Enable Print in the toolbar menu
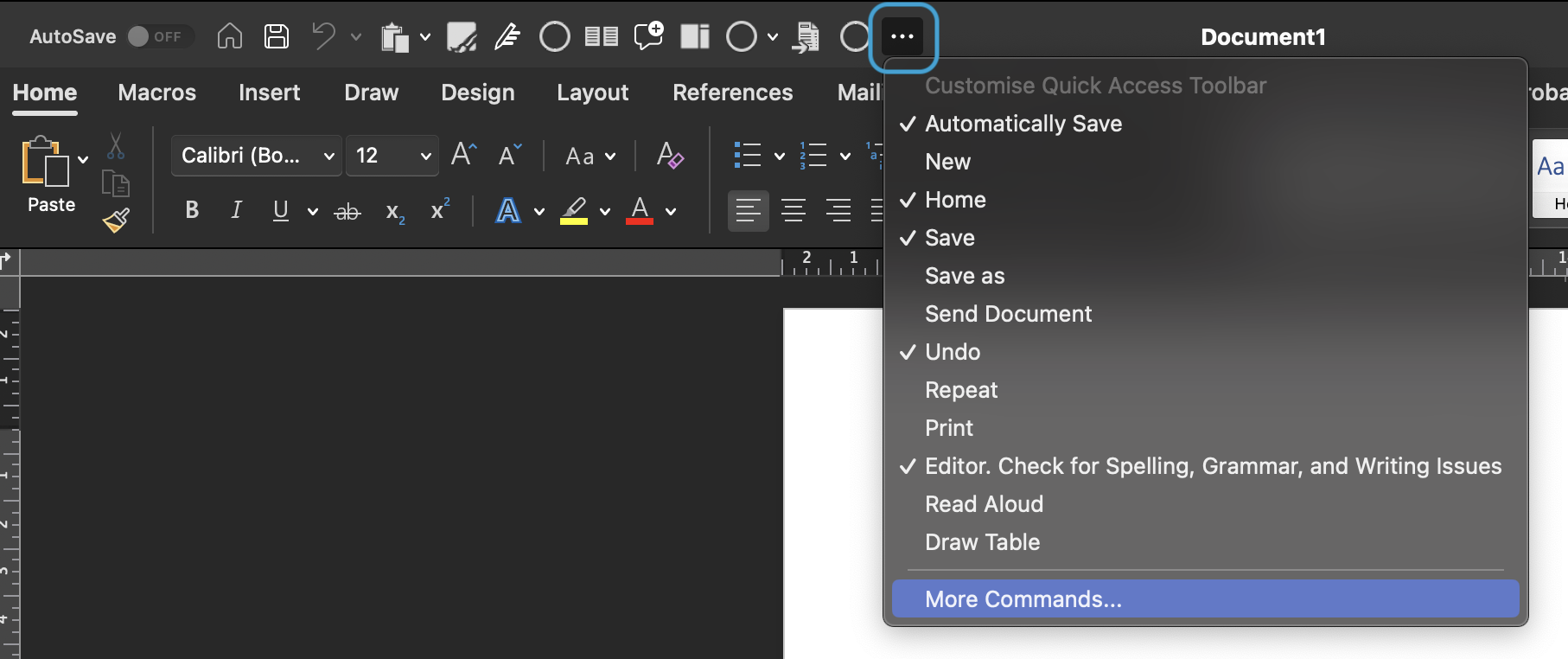1568x659 pixels. coord(1206,428)
